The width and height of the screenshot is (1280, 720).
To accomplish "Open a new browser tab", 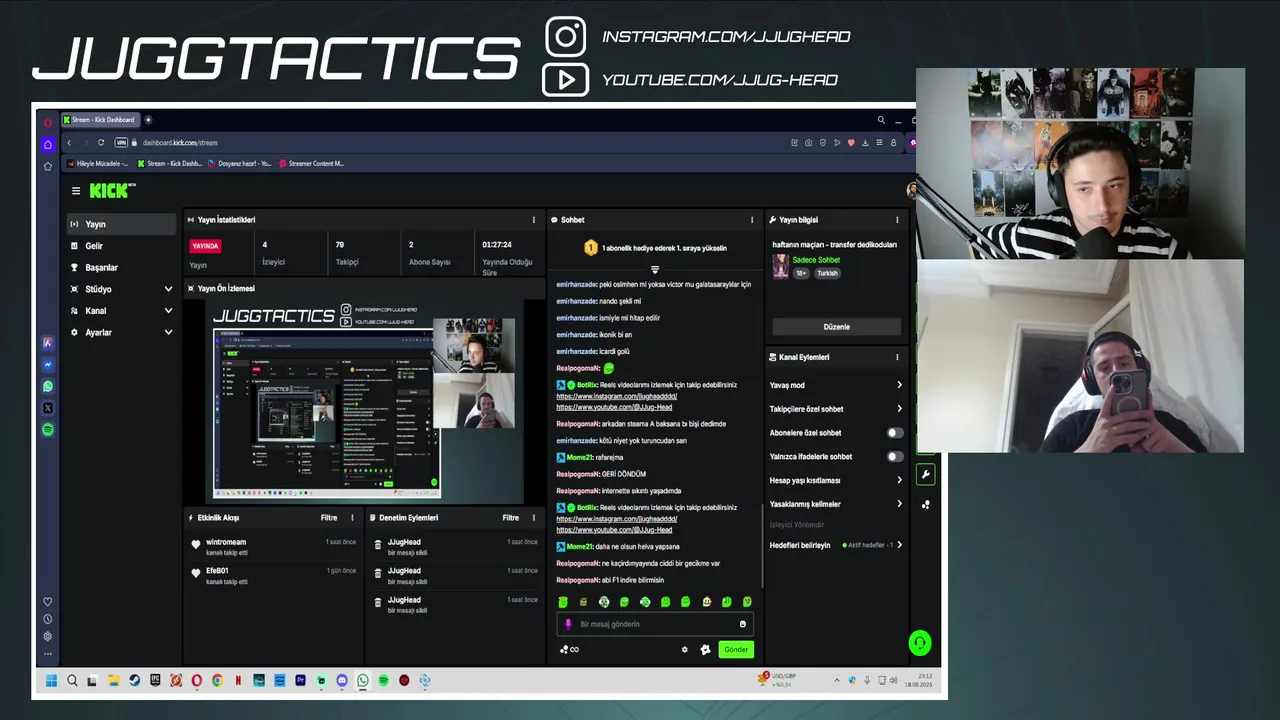I will point(148,120).
